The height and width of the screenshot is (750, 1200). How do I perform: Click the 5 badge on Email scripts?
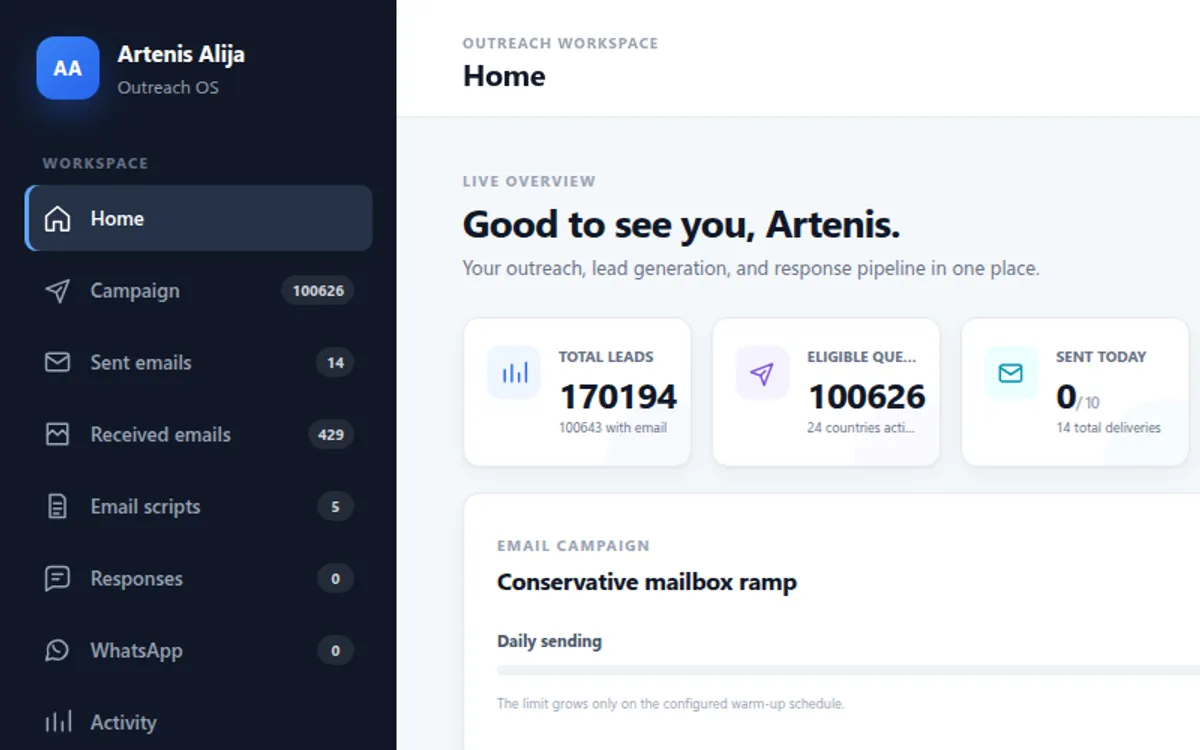(335, 507)
